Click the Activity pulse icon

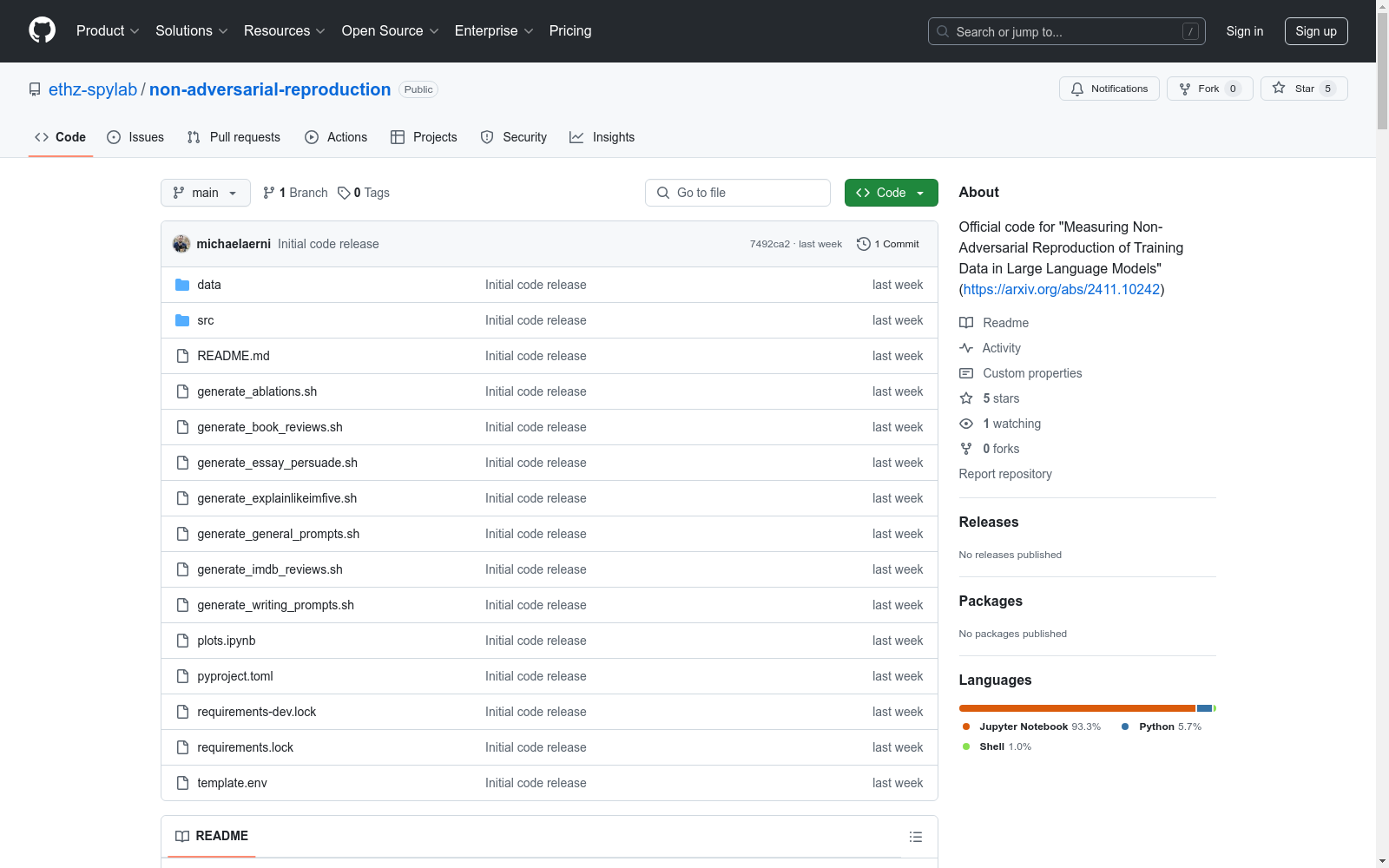(966, 348)
